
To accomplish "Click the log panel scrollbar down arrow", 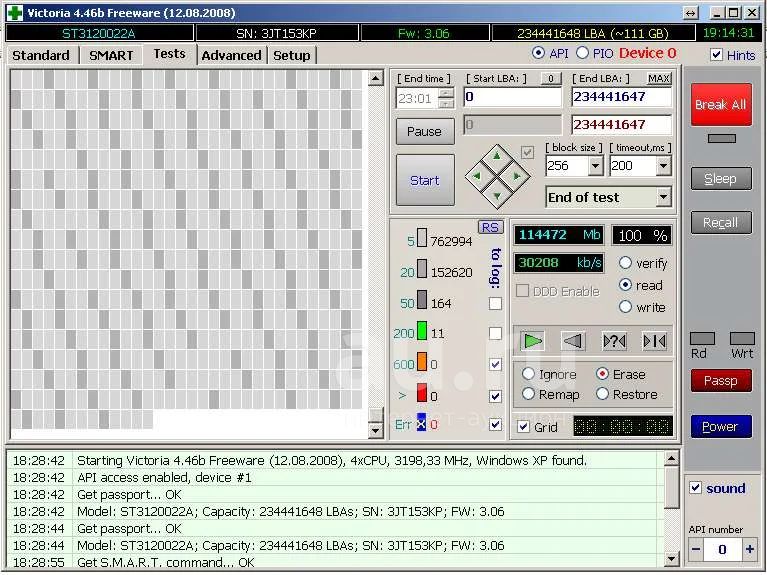I will click(x=671, y=558).
